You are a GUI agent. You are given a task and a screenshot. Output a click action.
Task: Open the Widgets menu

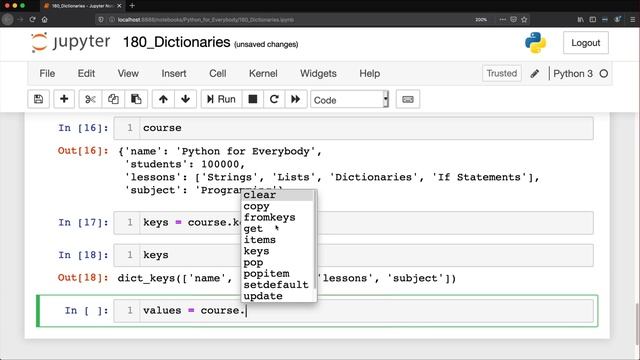[318, 73]
